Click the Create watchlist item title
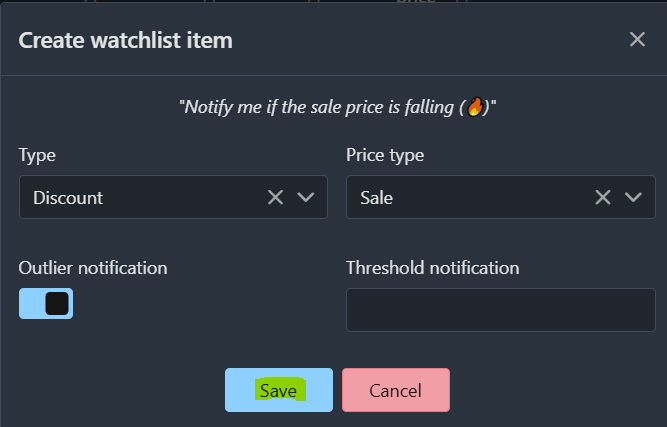 (126, 40)
